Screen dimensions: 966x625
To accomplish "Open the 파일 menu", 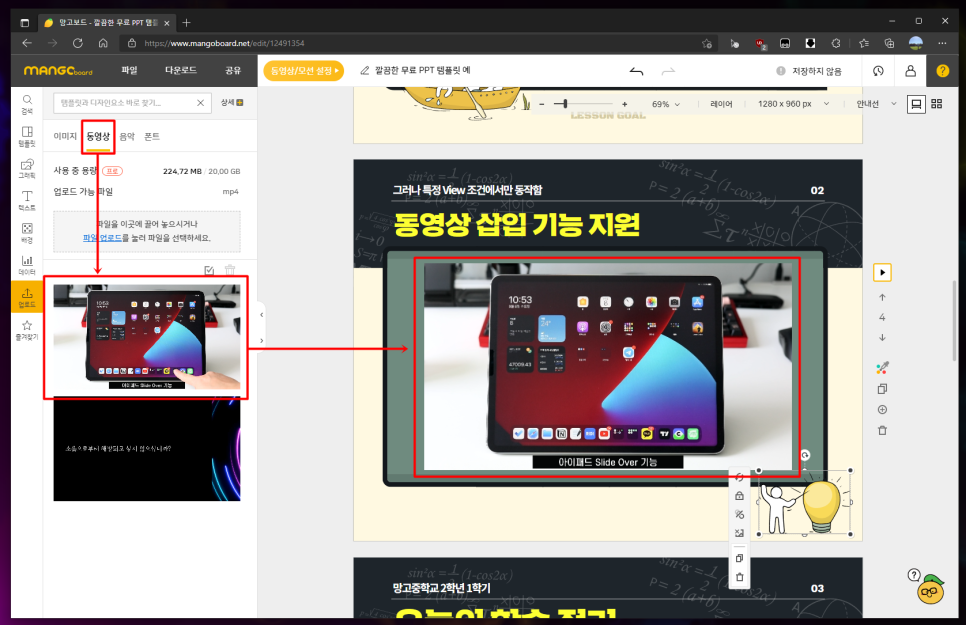I will tap(129, 70).
